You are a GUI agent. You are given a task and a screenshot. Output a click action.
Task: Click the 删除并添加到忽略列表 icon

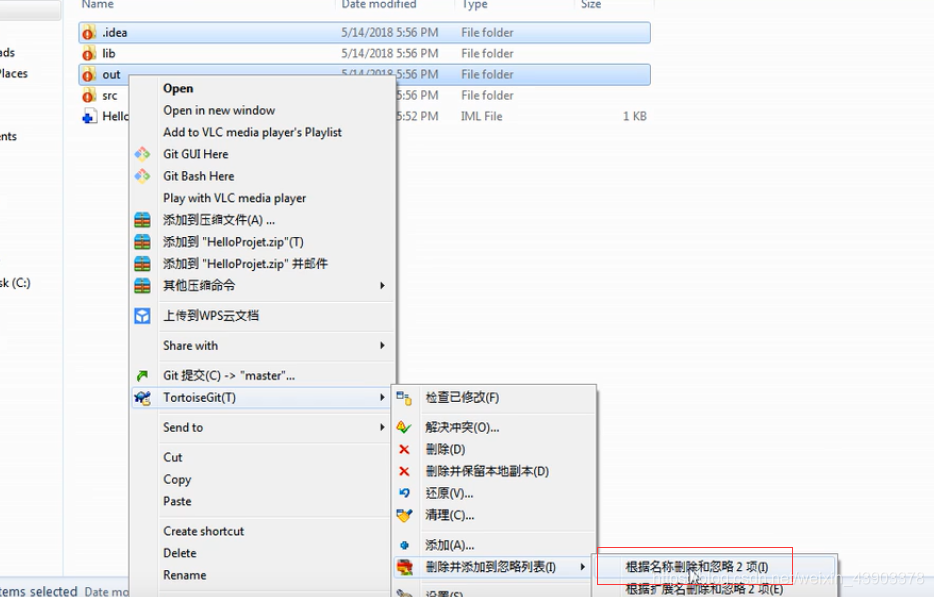(x=404, y=567)
